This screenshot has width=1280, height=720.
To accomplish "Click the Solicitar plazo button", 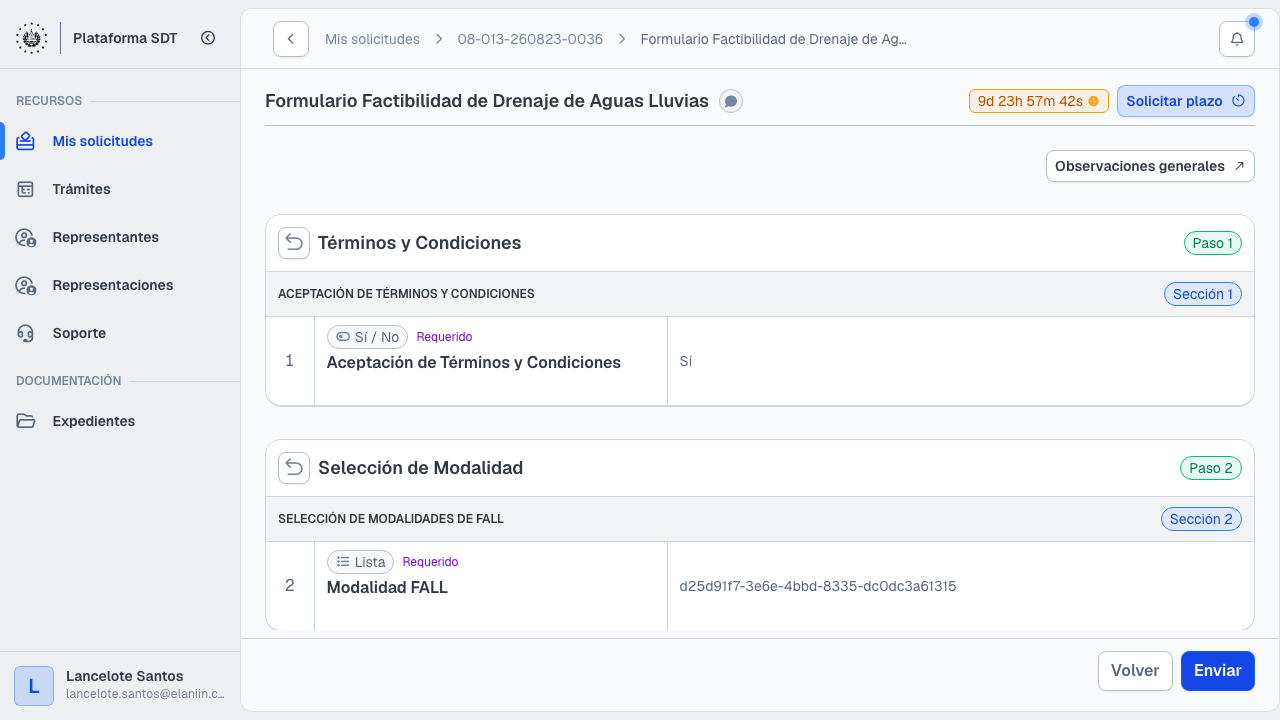I will (x=1186, y=101).
